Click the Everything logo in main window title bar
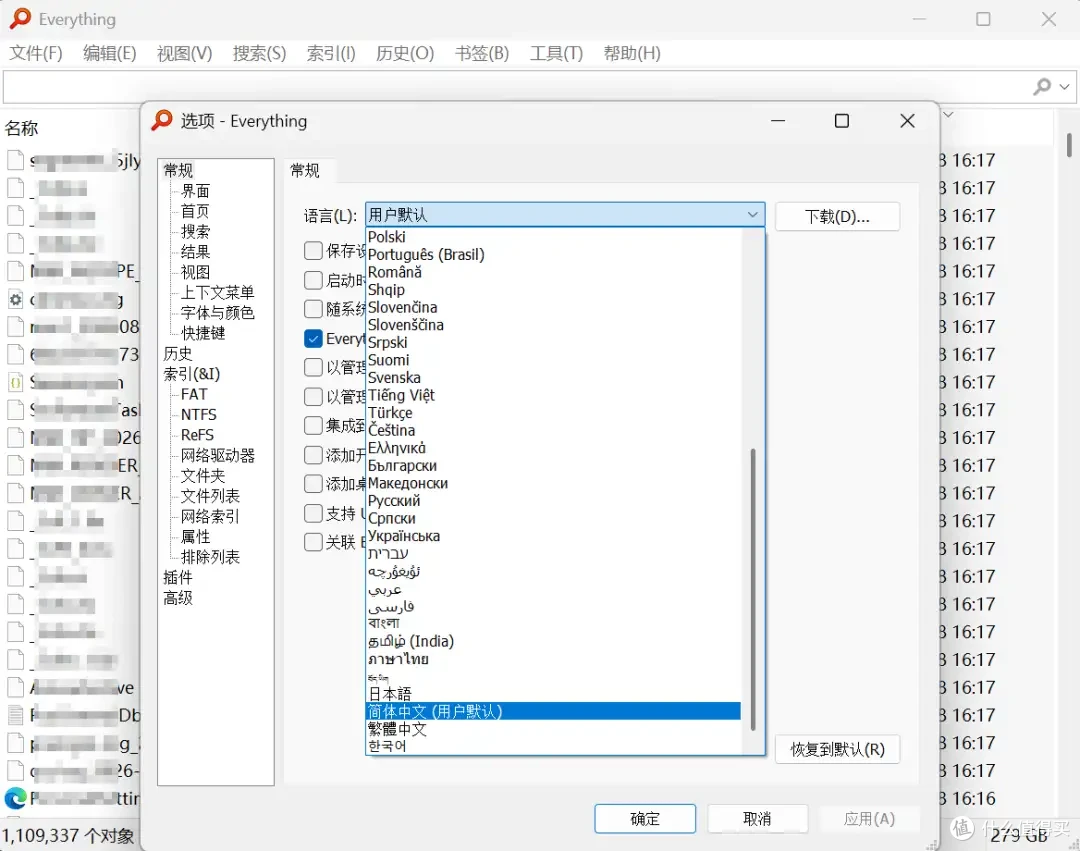 coord(20,19)
